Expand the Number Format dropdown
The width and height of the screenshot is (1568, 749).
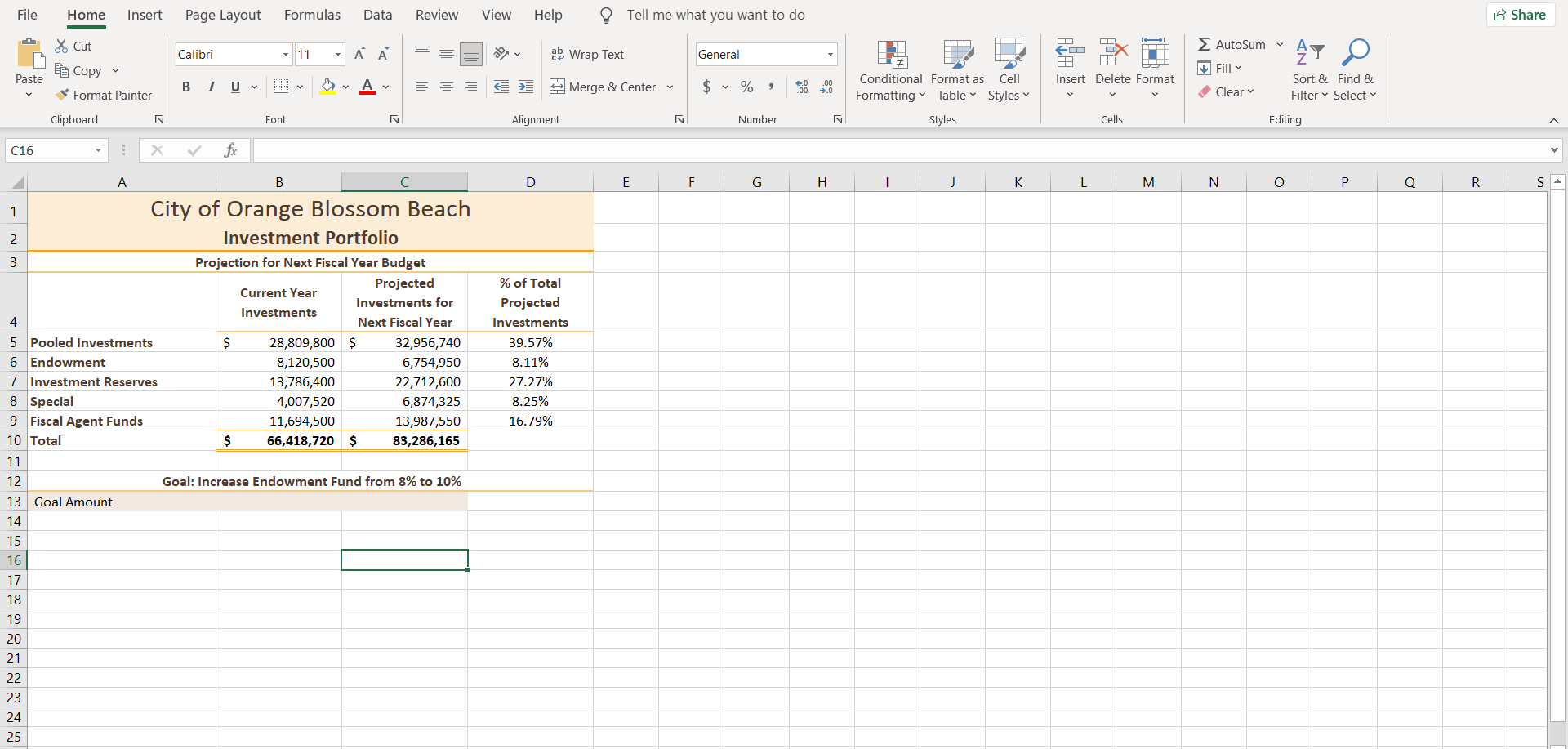[x=830, y=55]
